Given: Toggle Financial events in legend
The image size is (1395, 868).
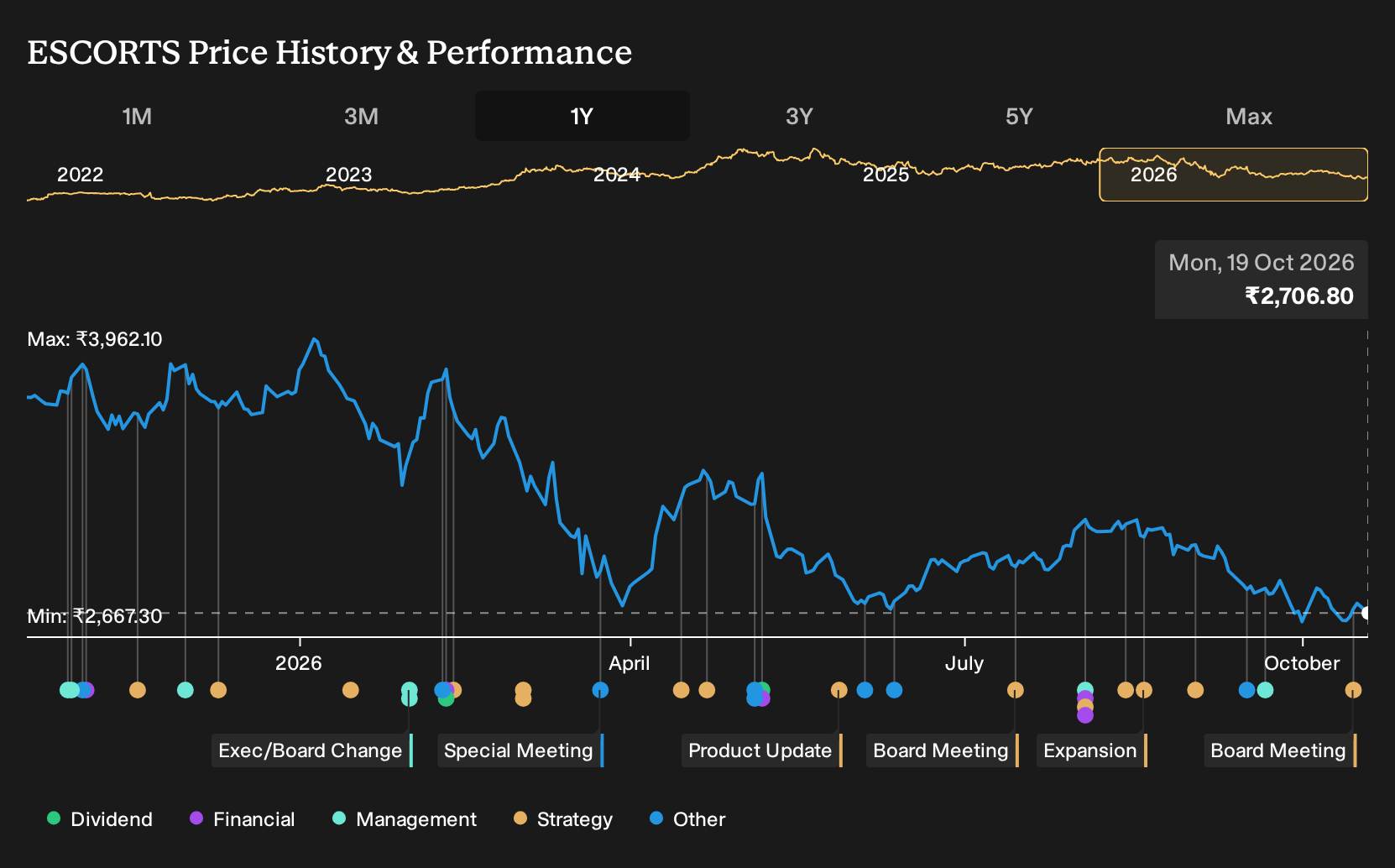Looking at the screenshot, I should tap(243, 818).
